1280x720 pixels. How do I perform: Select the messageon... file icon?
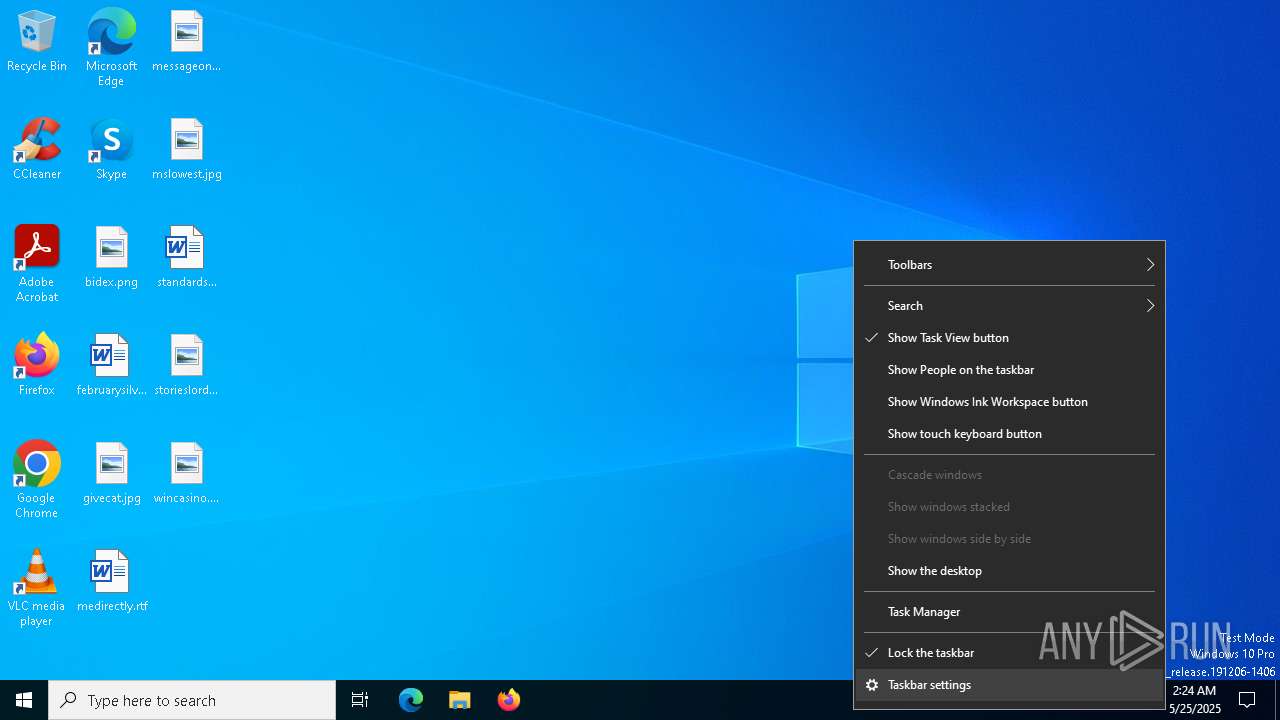click(x=186, y=41)
